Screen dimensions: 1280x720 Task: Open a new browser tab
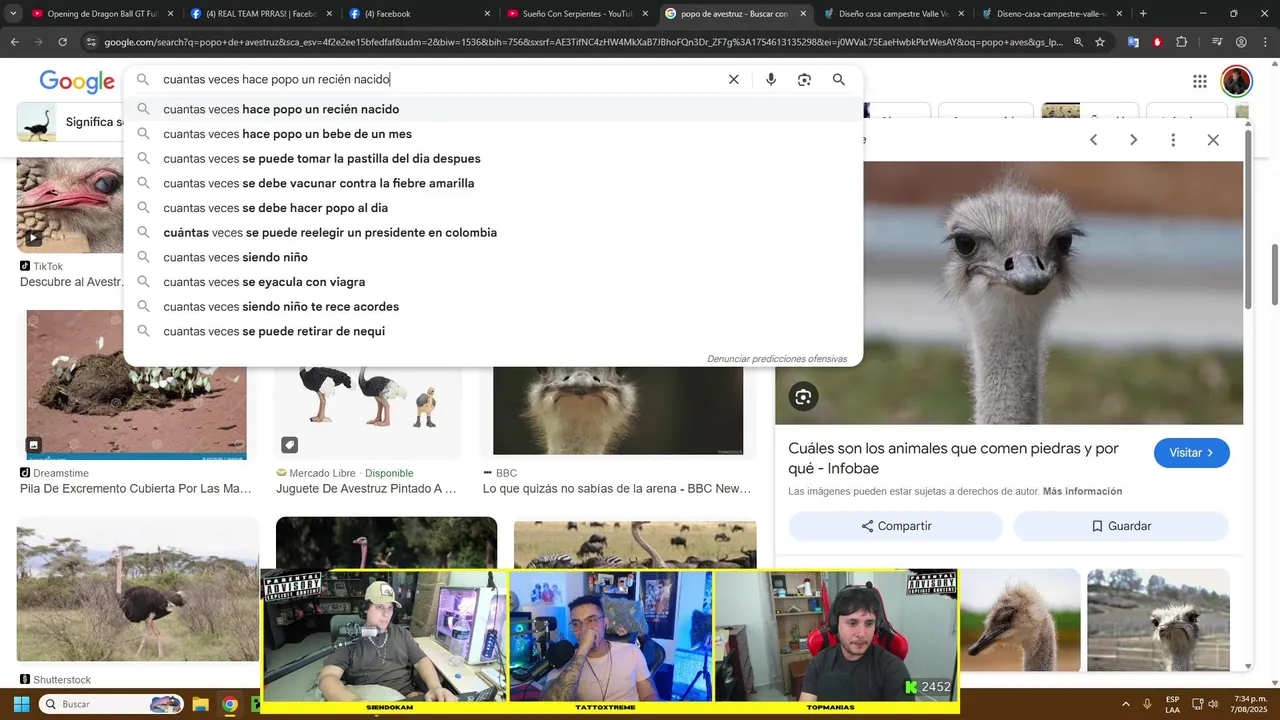[1143, 14]
